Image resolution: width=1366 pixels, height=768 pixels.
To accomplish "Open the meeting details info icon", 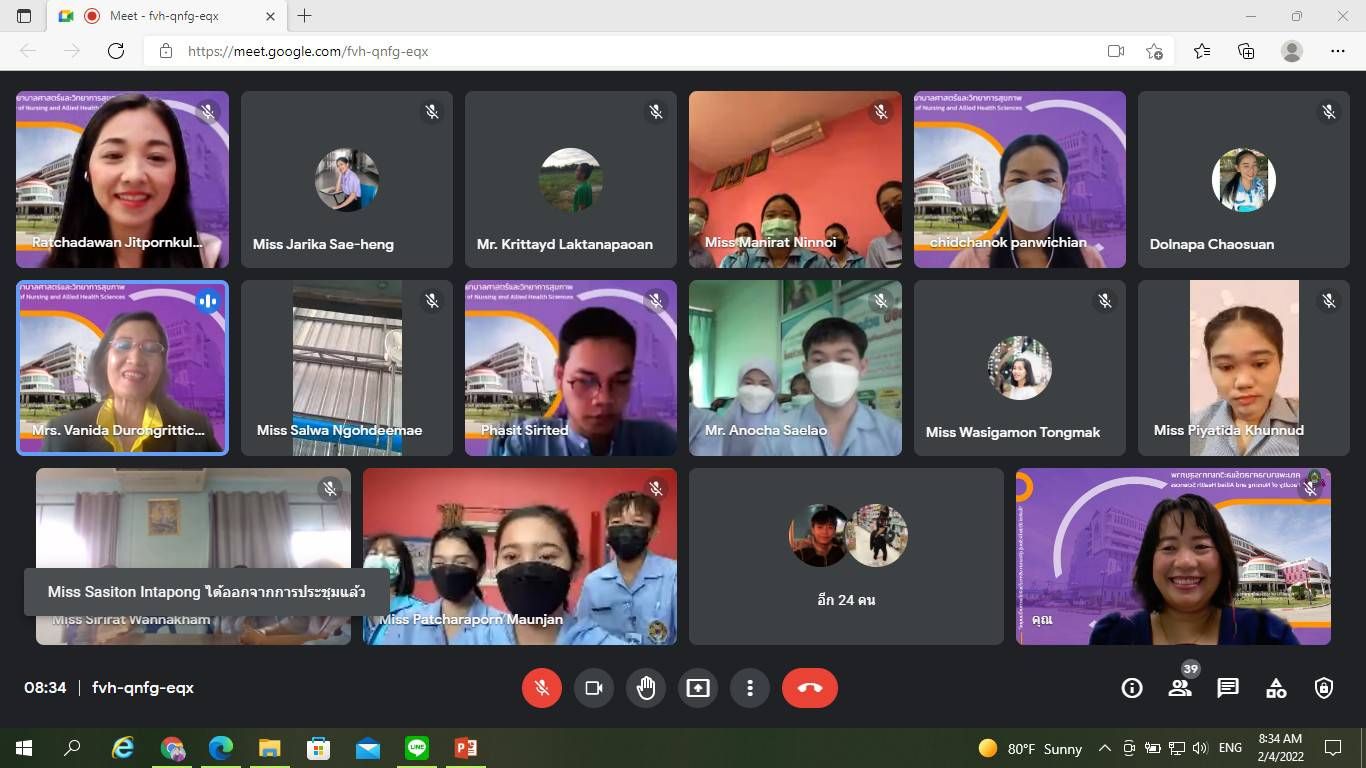I will [1132, 688].
